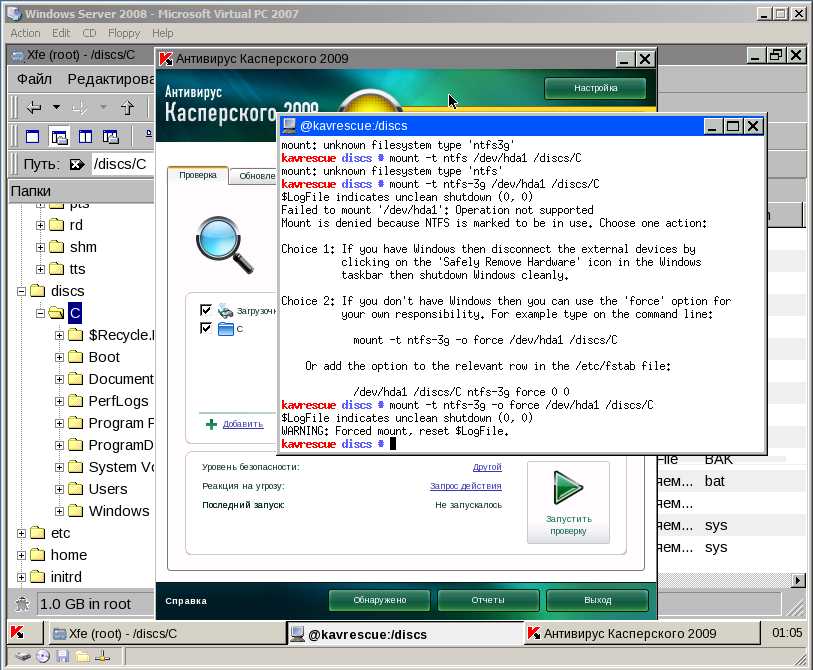Screen dimensions: 813x670
Task: Click Virtual PC floppy status icon
Action: point(63,657)
